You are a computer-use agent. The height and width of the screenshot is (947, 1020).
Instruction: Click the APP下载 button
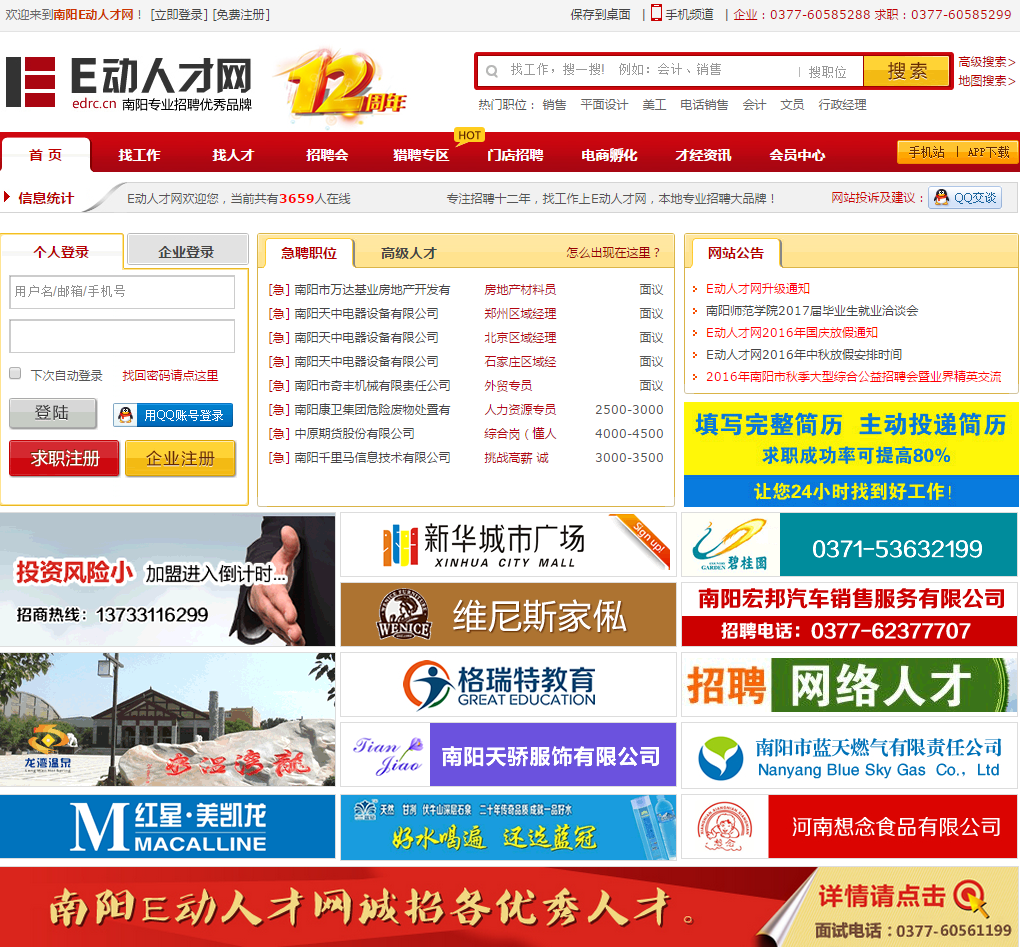(988, 152)
